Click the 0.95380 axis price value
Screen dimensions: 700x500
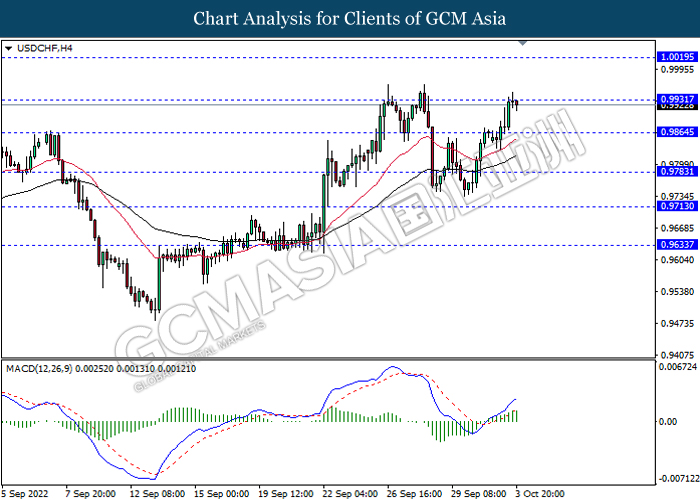[677, 292]
